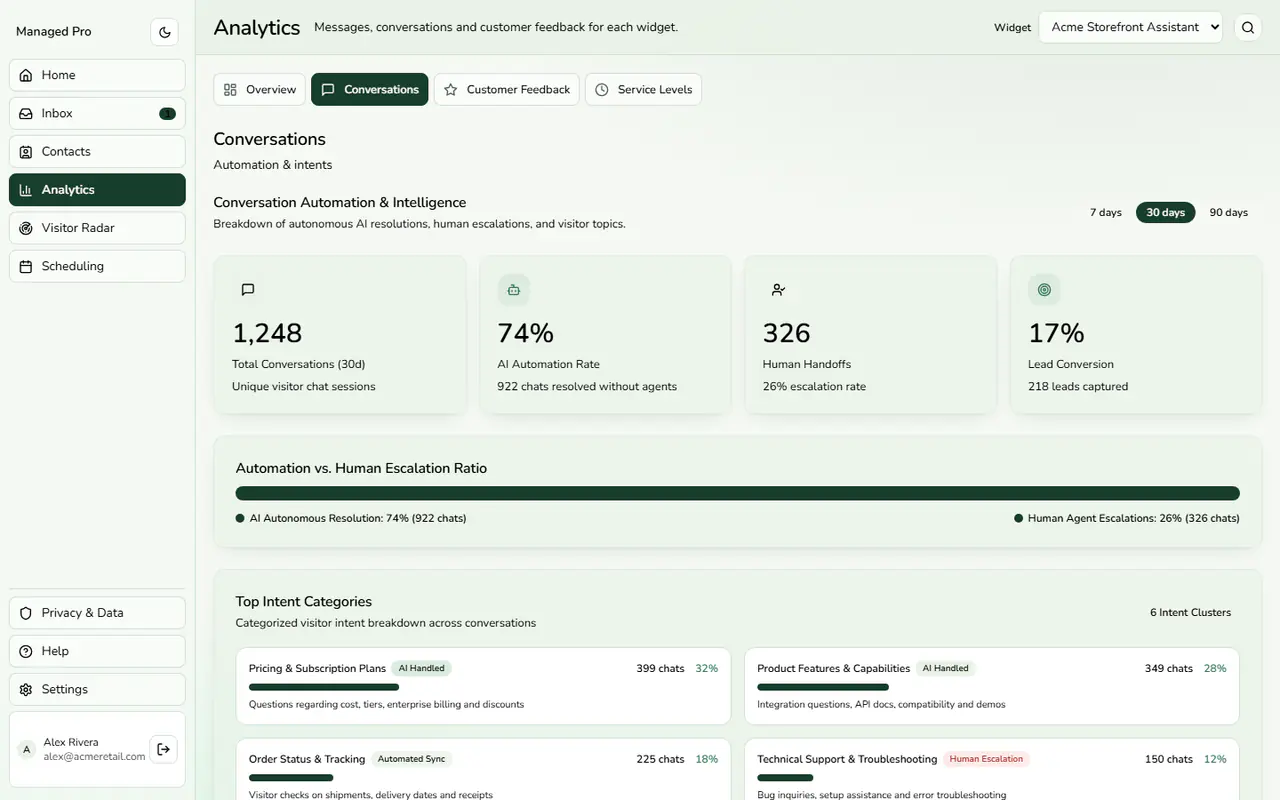Click the Inbox unread badge

(167, 114)
